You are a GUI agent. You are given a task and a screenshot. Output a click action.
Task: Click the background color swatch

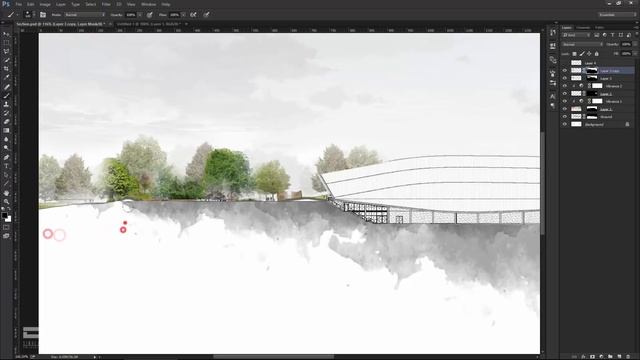[x=8, y=219]
